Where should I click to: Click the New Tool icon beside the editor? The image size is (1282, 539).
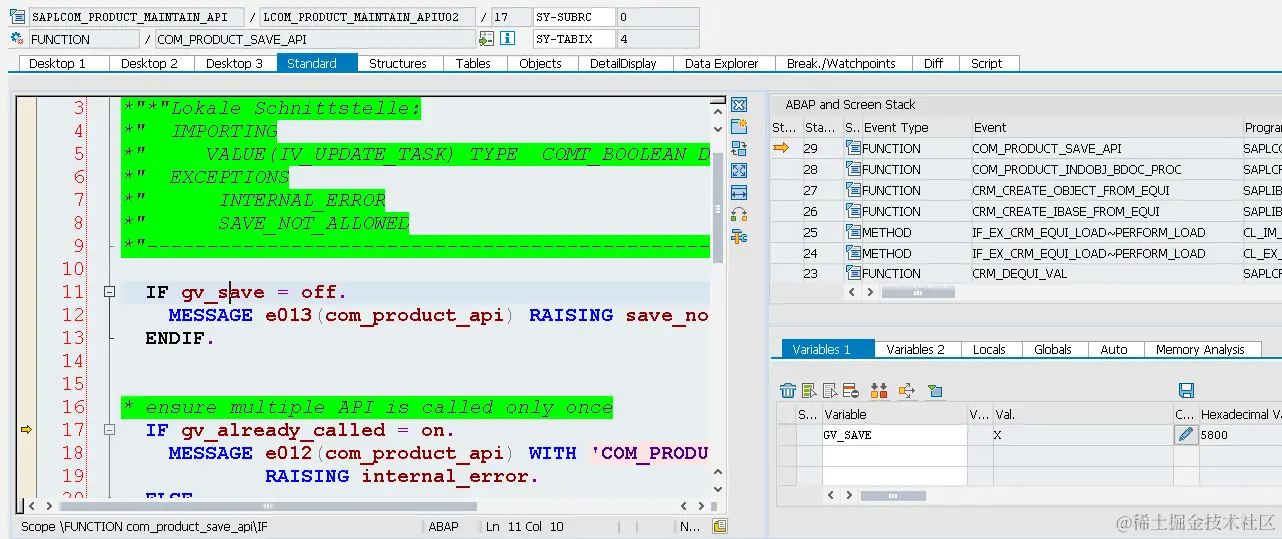point(739,127)
